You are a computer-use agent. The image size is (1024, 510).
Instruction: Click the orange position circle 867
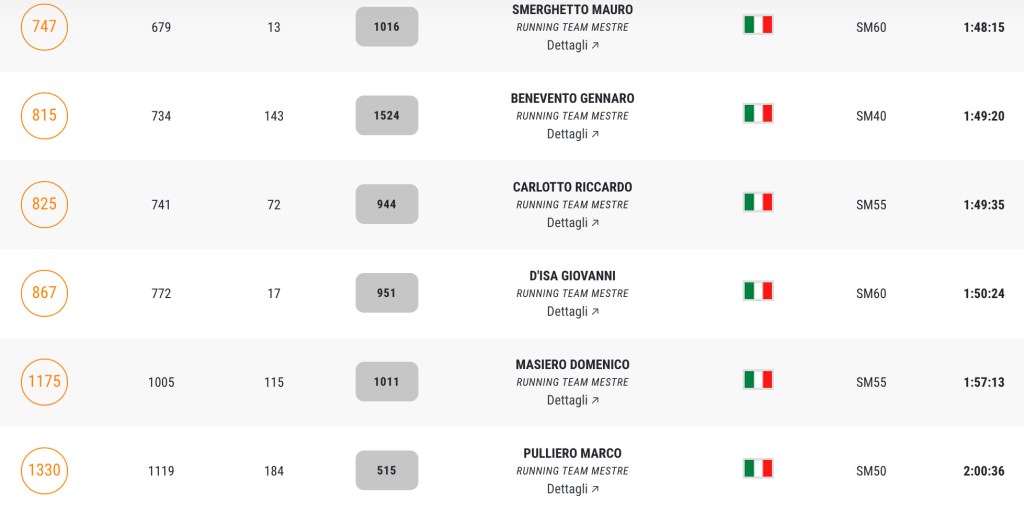pyautogui.click(x=44, y=293)
